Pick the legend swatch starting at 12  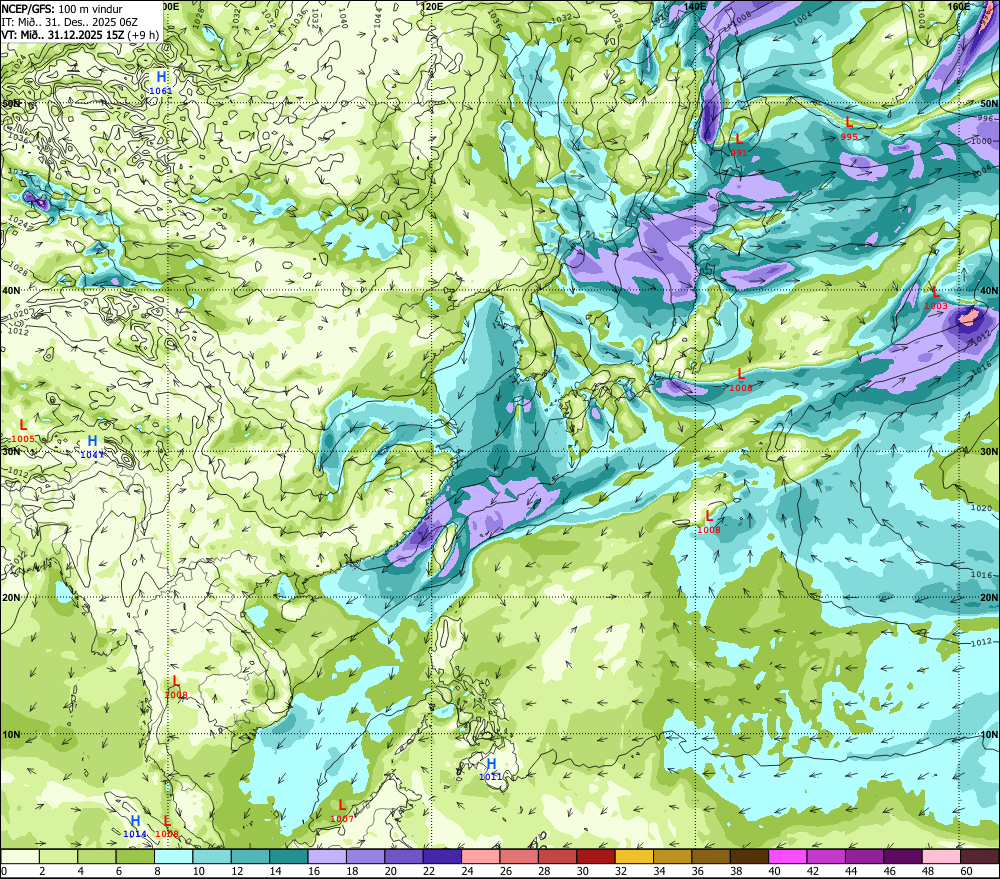251,856
